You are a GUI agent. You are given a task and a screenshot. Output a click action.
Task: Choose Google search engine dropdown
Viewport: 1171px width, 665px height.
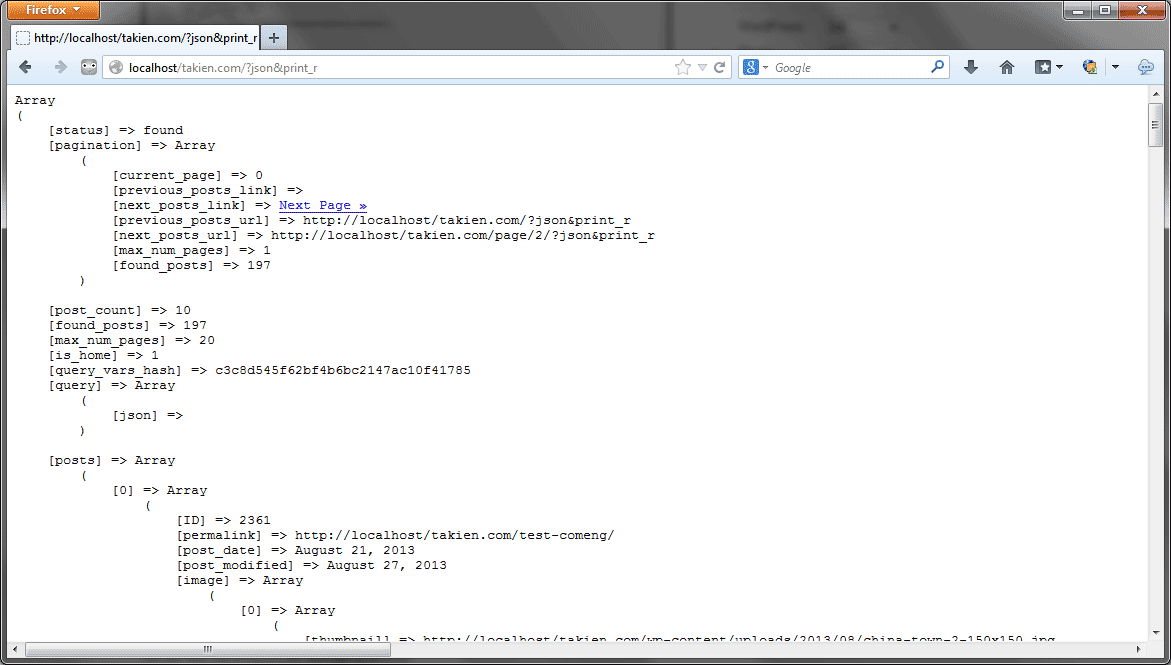pyautogui.click(x=756, y=67)
